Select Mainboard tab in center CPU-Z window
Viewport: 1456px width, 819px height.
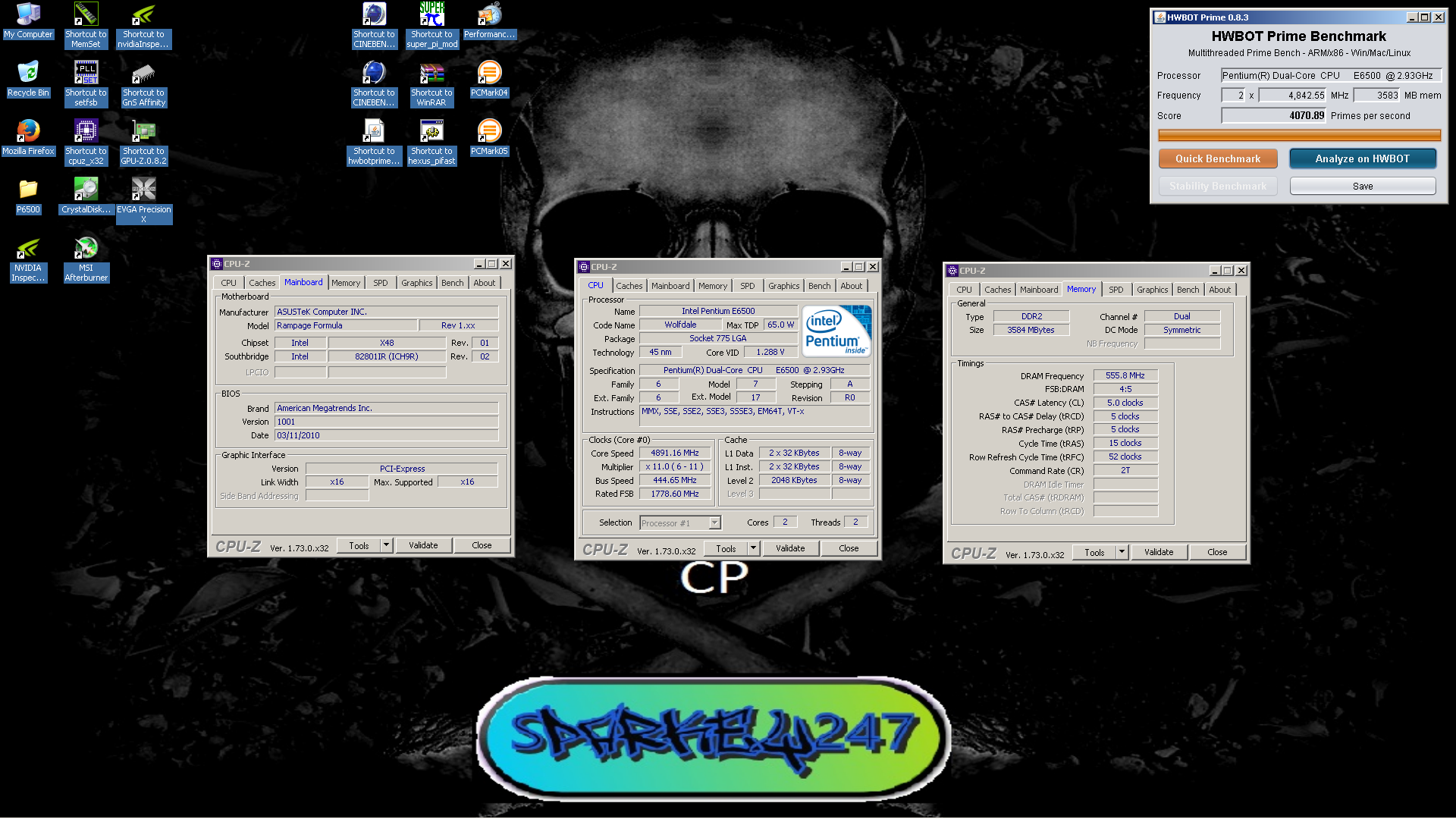tap(670, 286)
